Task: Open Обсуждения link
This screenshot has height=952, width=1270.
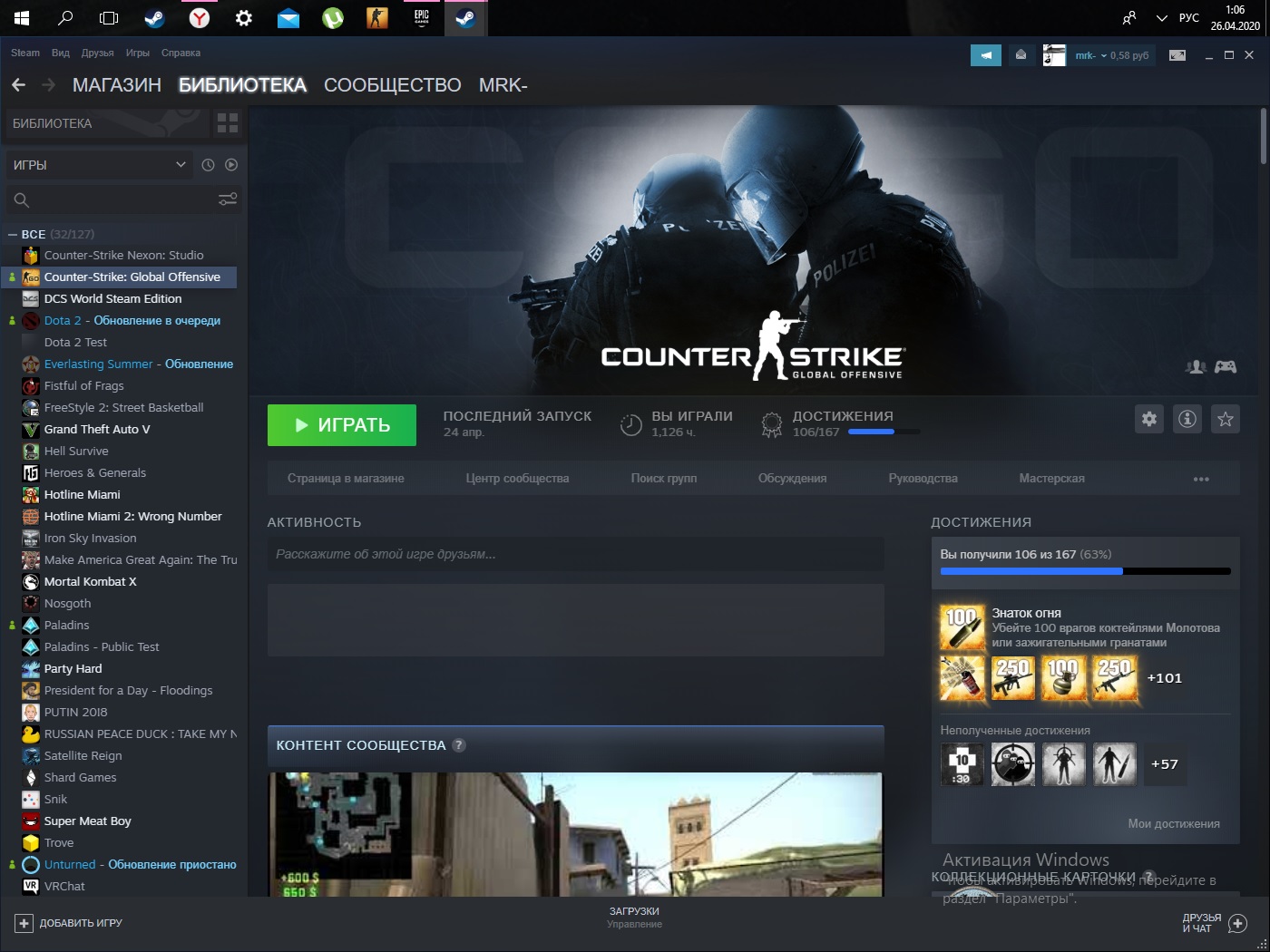Action: tap(792, 479)
